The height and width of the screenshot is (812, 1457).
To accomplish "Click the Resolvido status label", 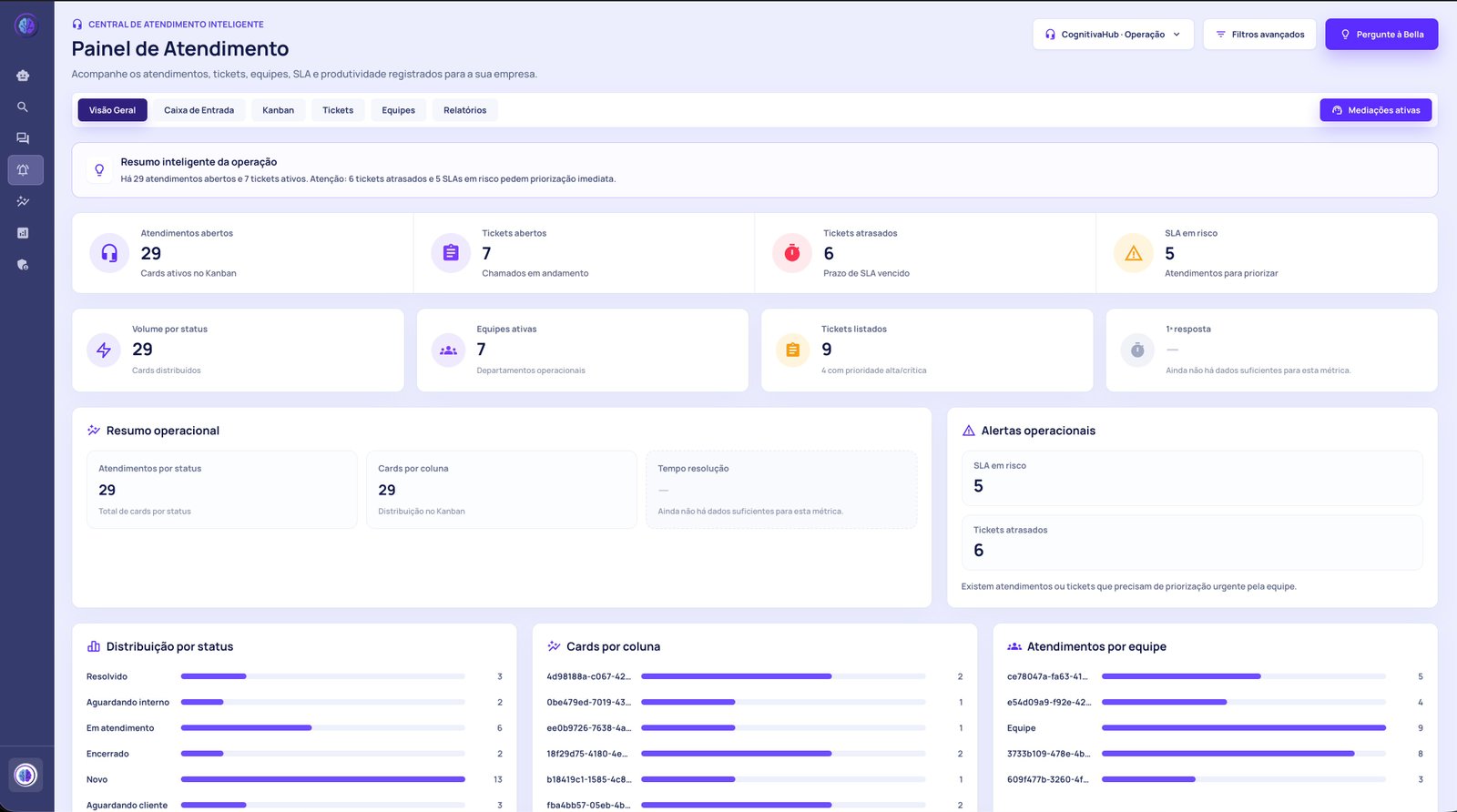I will tap(107, 676).
